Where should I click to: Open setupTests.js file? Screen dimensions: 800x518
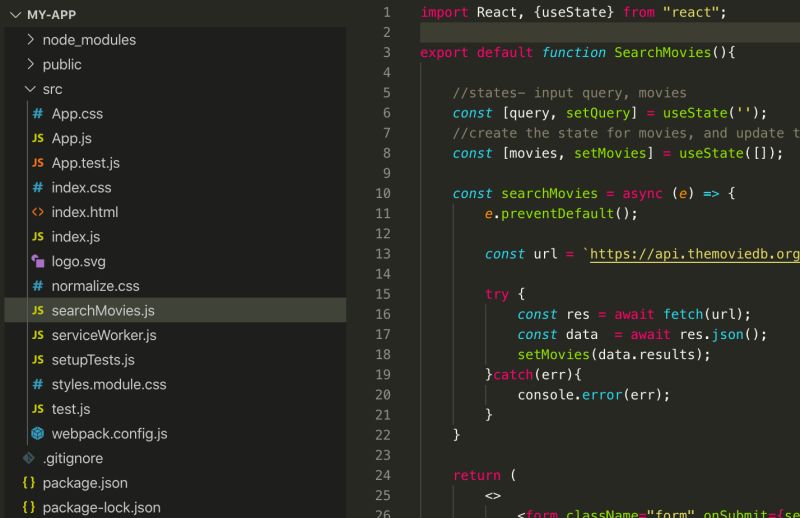click(93, 360)
